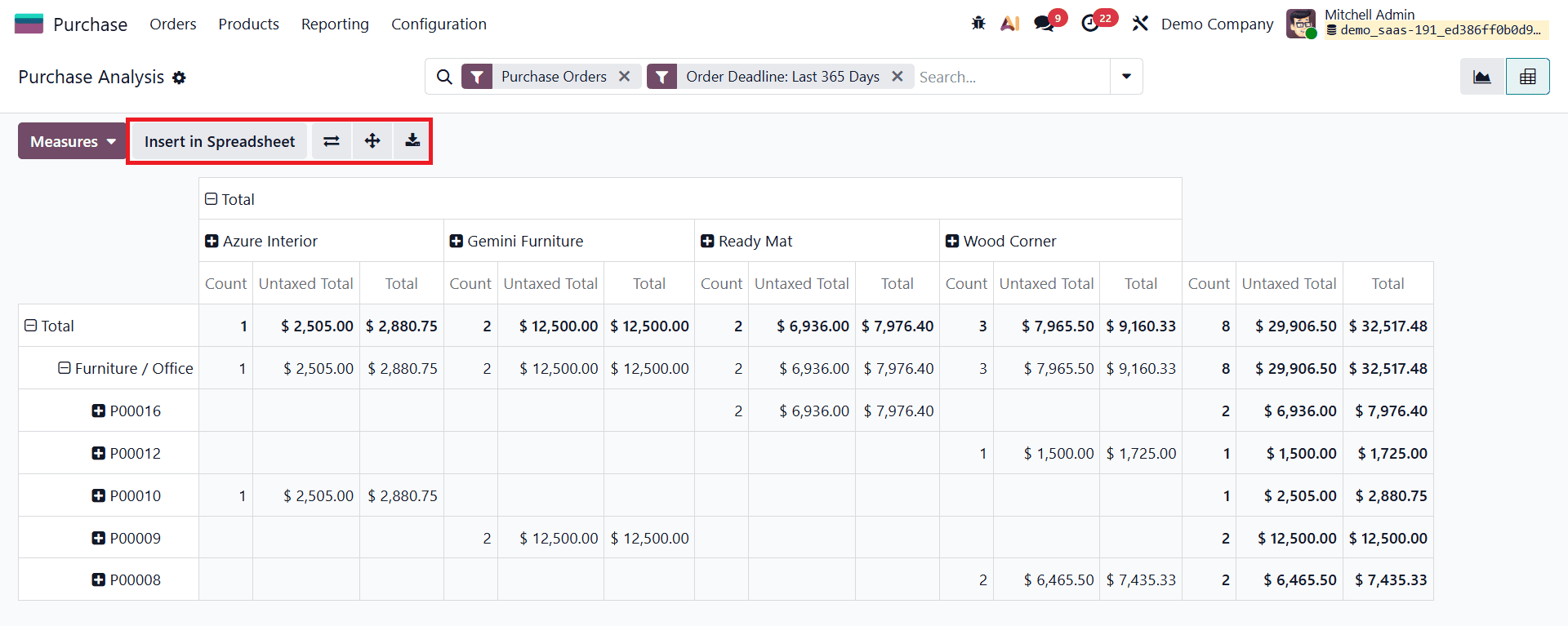Flip the pivot axes

[332, 141]
